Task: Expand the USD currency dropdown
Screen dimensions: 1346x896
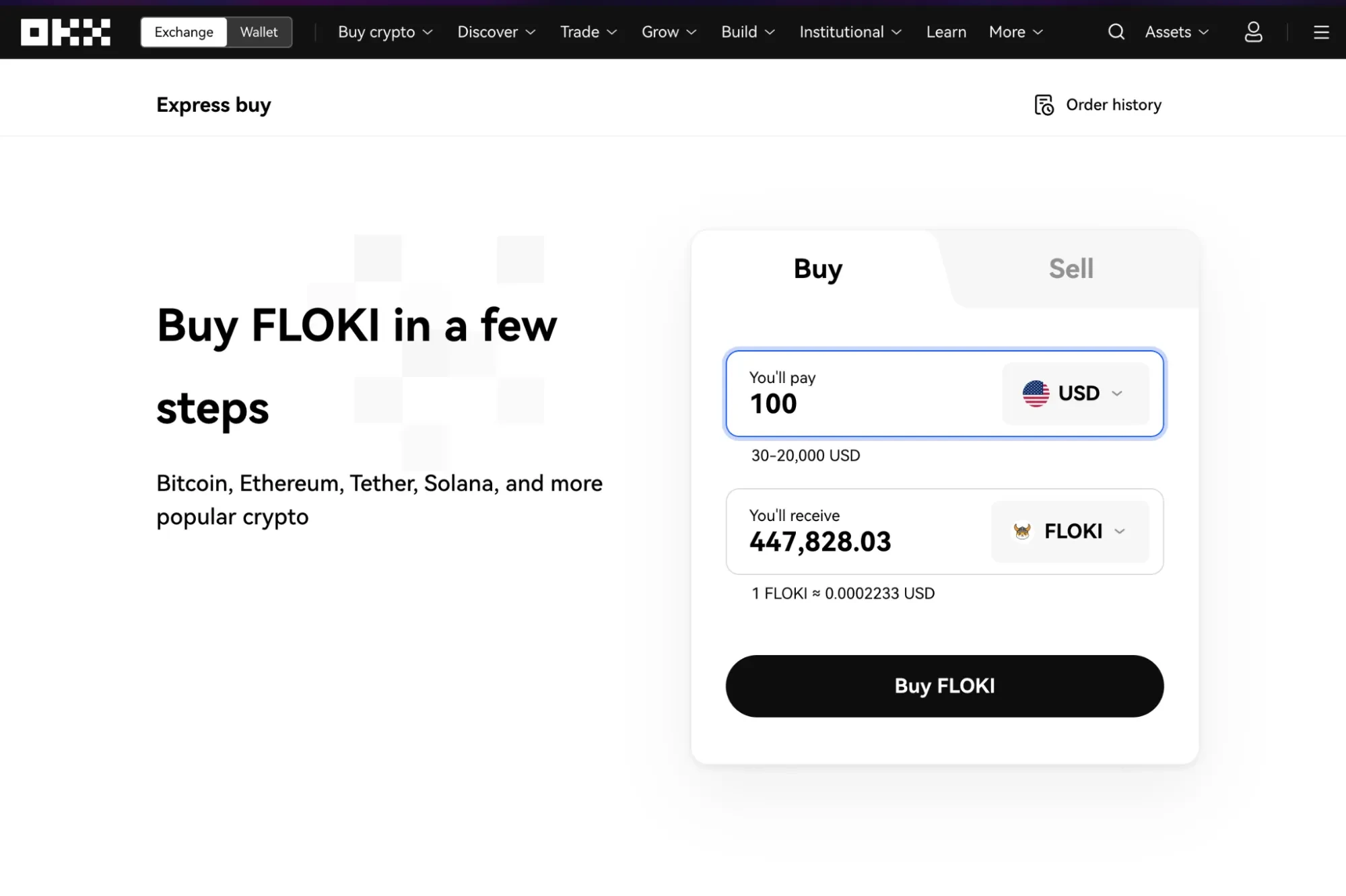Action: [x=1075, y=393]
